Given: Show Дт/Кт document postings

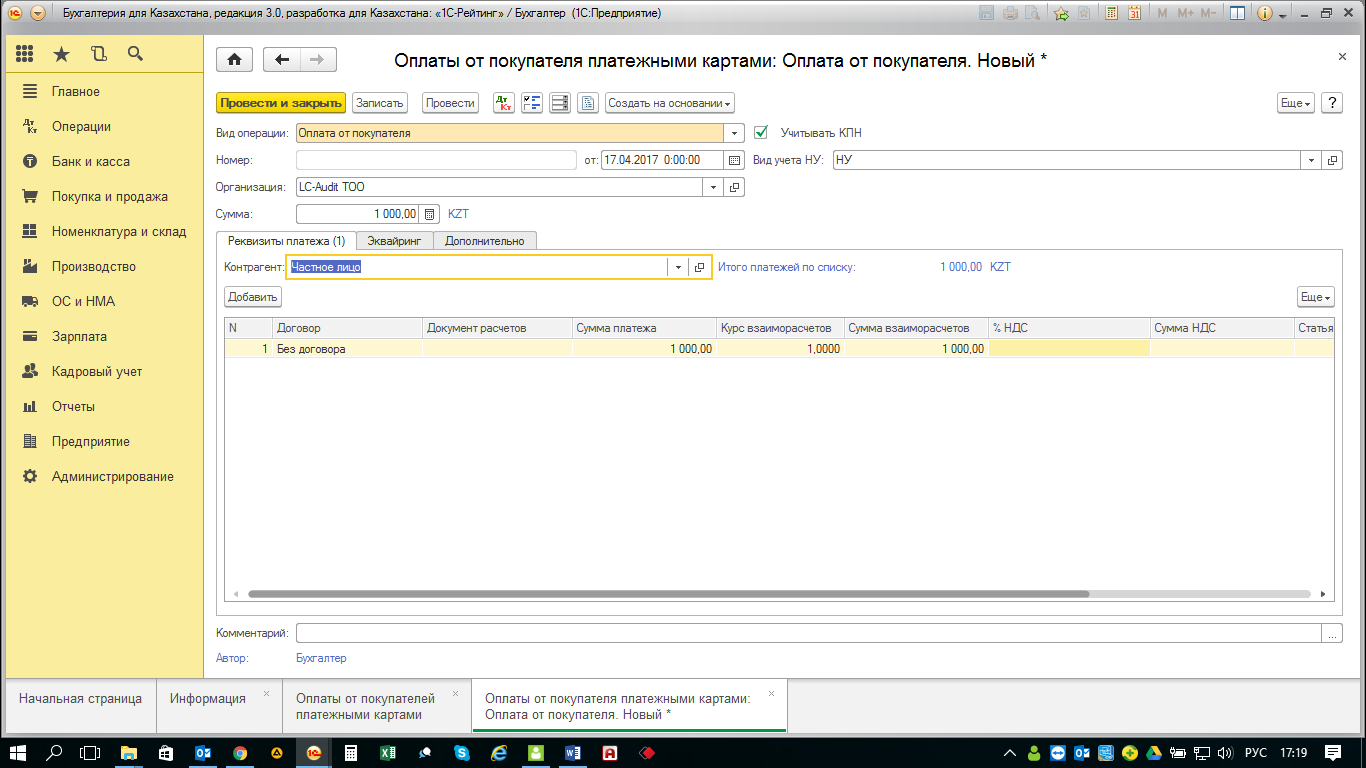Looking at the screenshot, I should [x=504, y=103].
